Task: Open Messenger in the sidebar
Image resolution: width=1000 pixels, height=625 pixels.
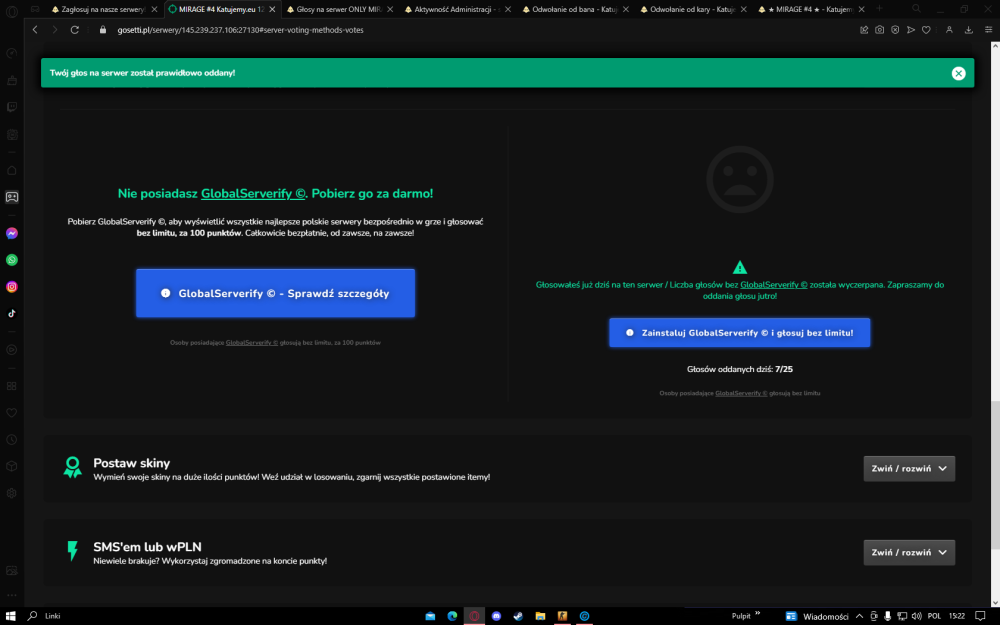Action: click(11, 233)
